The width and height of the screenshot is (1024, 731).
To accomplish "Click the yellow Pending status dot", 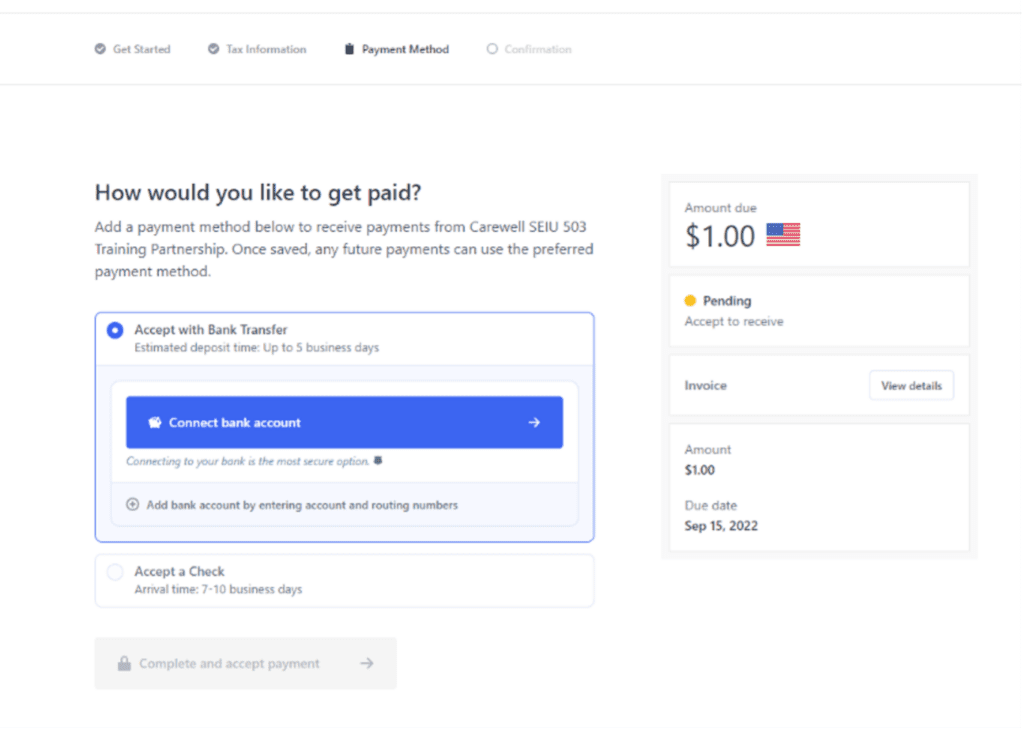I will click(x=690, y=301).
